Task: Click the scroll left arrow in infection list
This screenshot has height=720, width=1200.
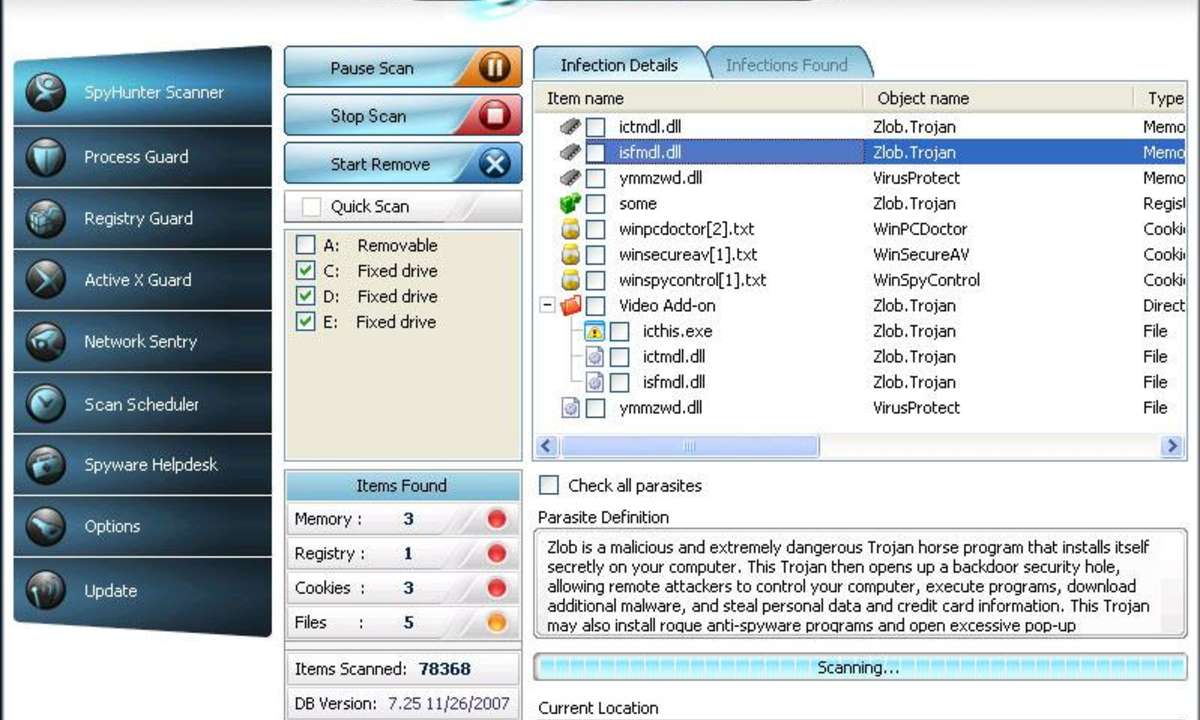Action: (547, 446)
